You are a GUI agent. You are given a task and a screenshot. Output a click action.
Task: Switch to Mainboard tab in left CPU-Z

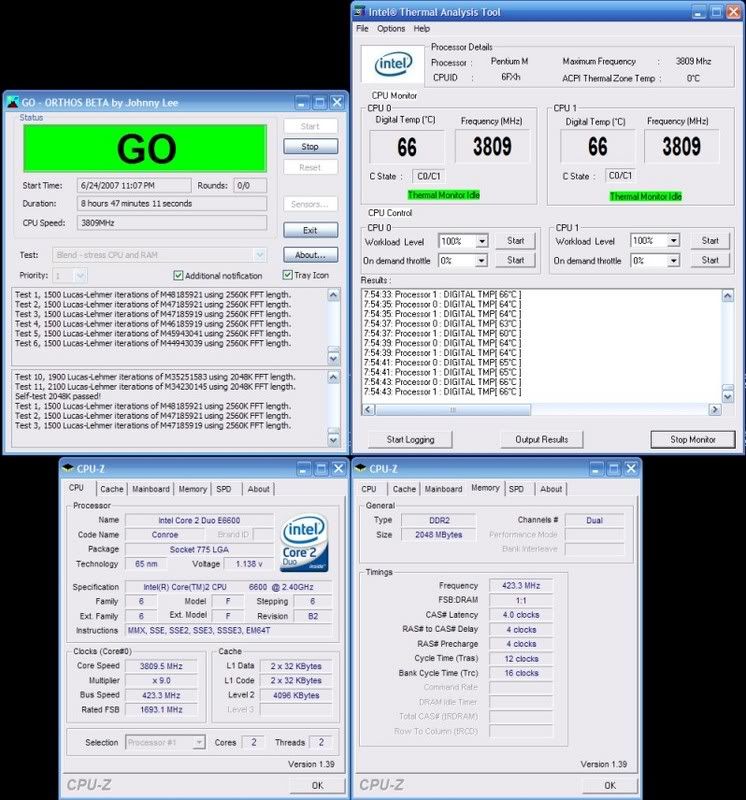[x=151, y=489]
